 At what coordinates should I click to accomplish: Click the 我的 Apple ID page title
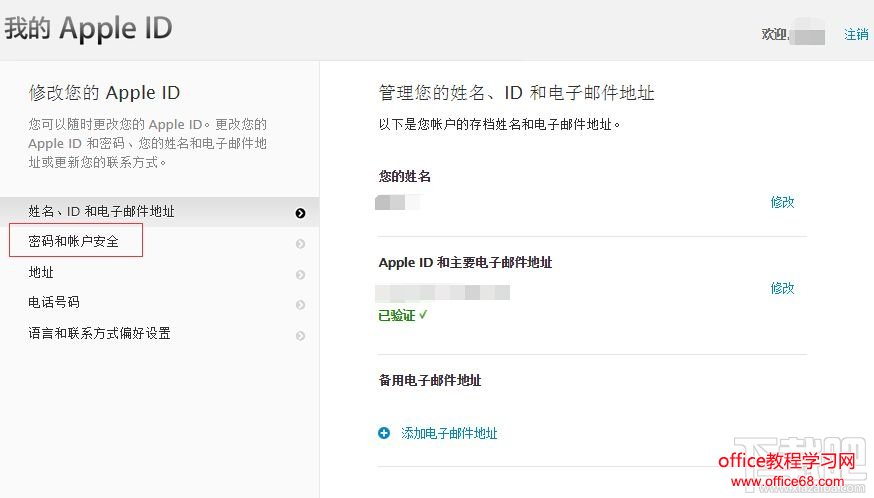click(88, 28)
